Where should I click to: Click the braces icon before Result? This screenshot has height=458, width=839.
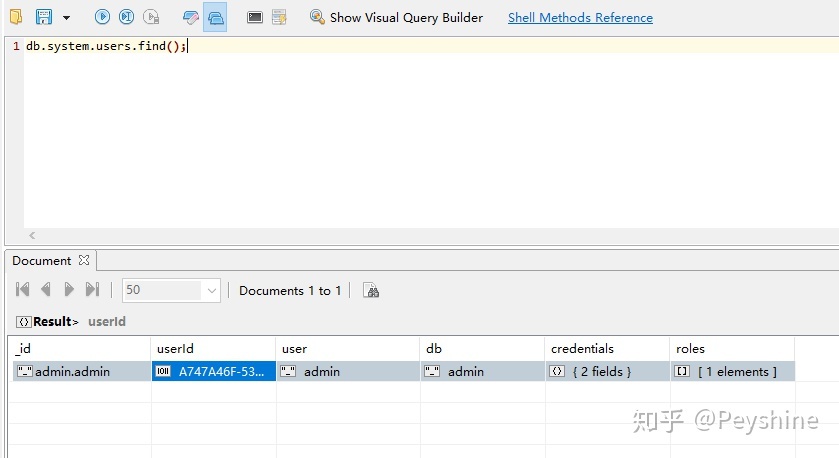[x=24, y=322]
